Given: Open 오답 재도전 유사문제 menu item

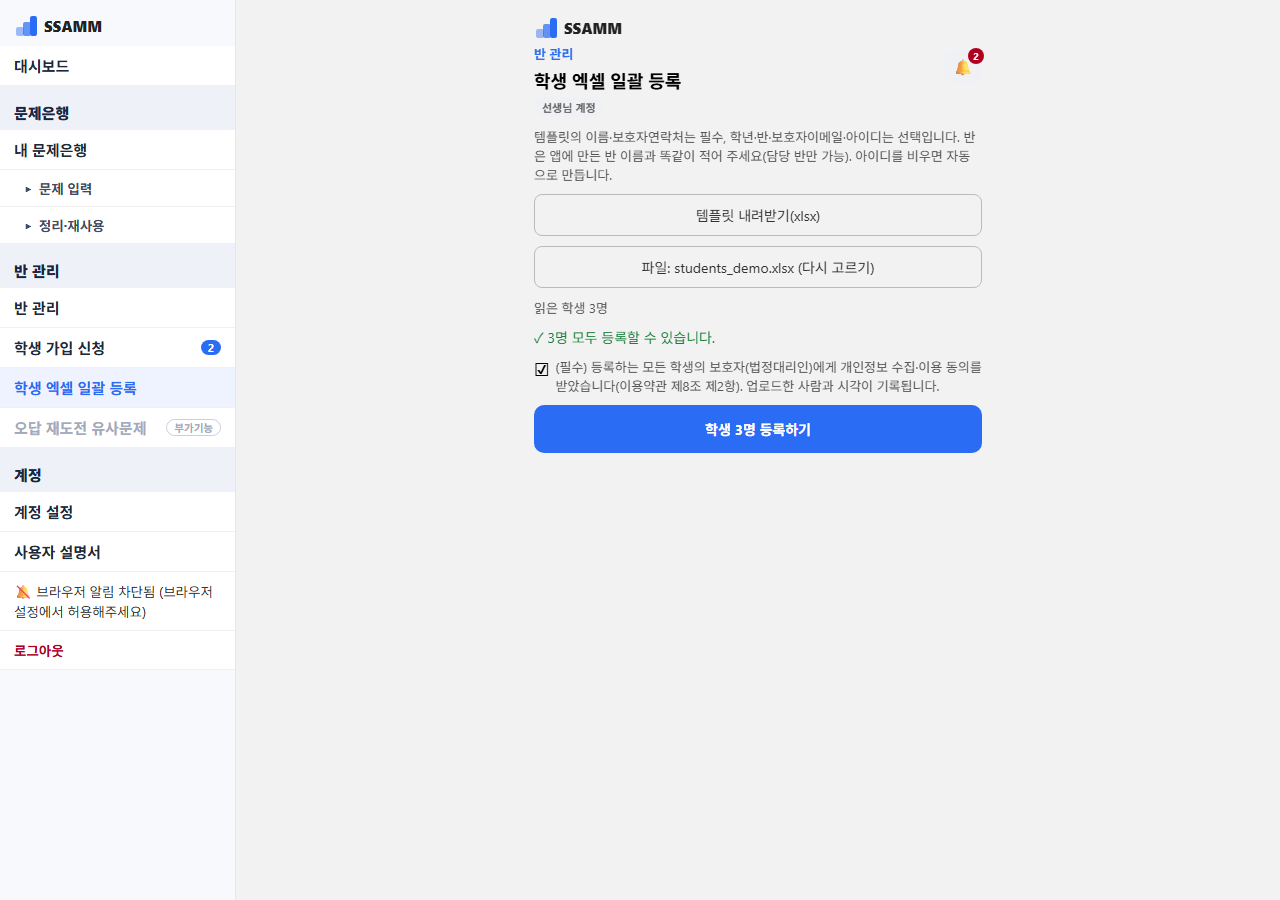Looking at the screenshot, I should [x=117, y=428].
